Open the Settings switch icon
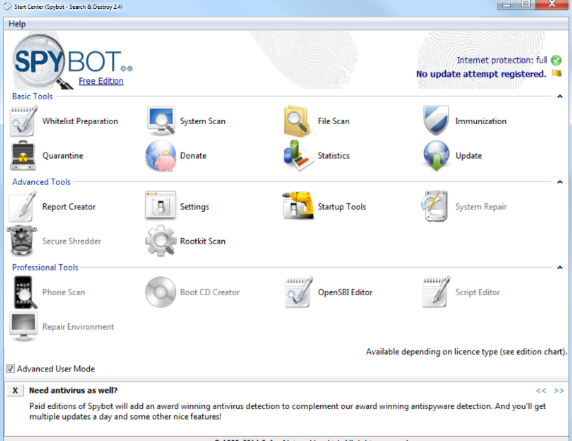Image resolution: width=572 pixels, height=441 pixels. pyautogui.click(x=161, y=205)
